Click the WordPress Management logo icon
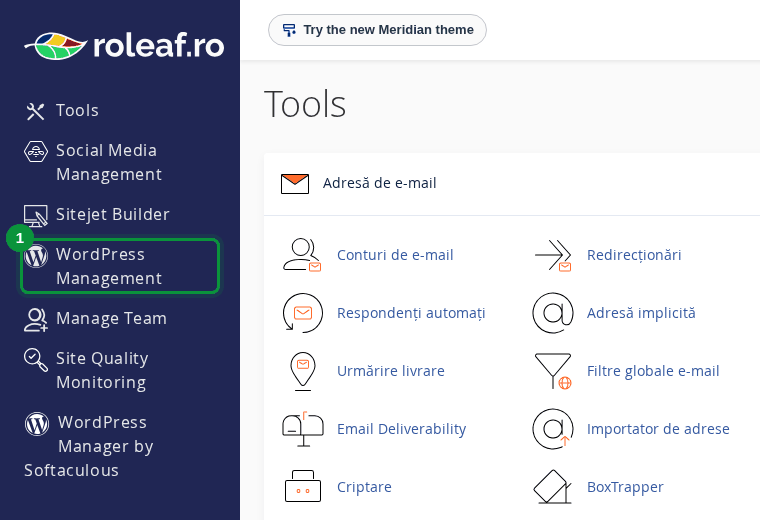The image size is (760, 520). point(36,256)
